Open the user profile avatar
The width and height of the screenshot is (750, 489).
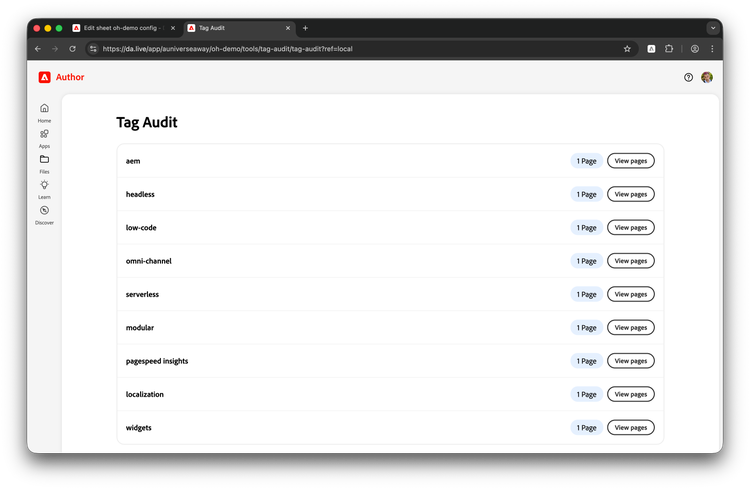click(x=707, y=77)
